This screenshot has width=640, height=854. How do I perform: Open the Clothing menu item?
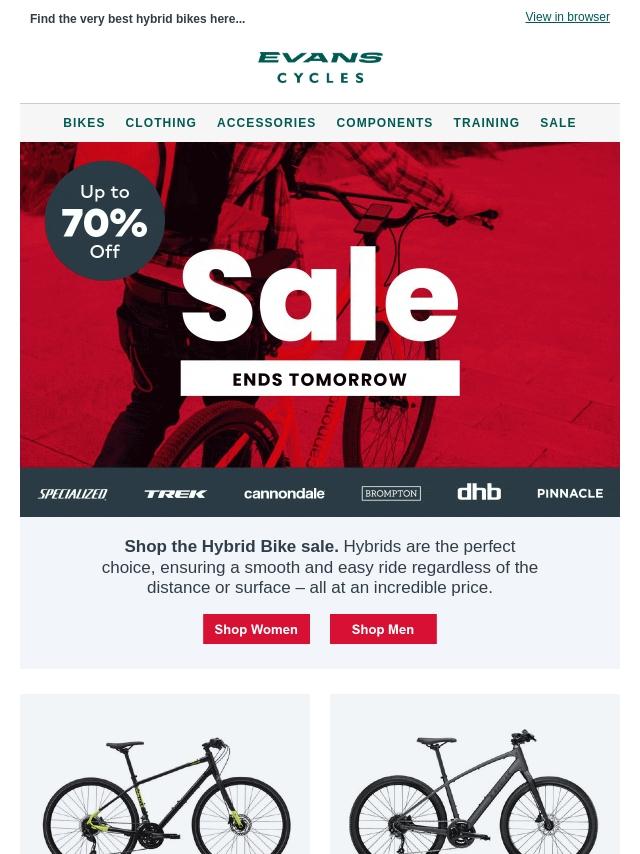(x=161, y=123)
